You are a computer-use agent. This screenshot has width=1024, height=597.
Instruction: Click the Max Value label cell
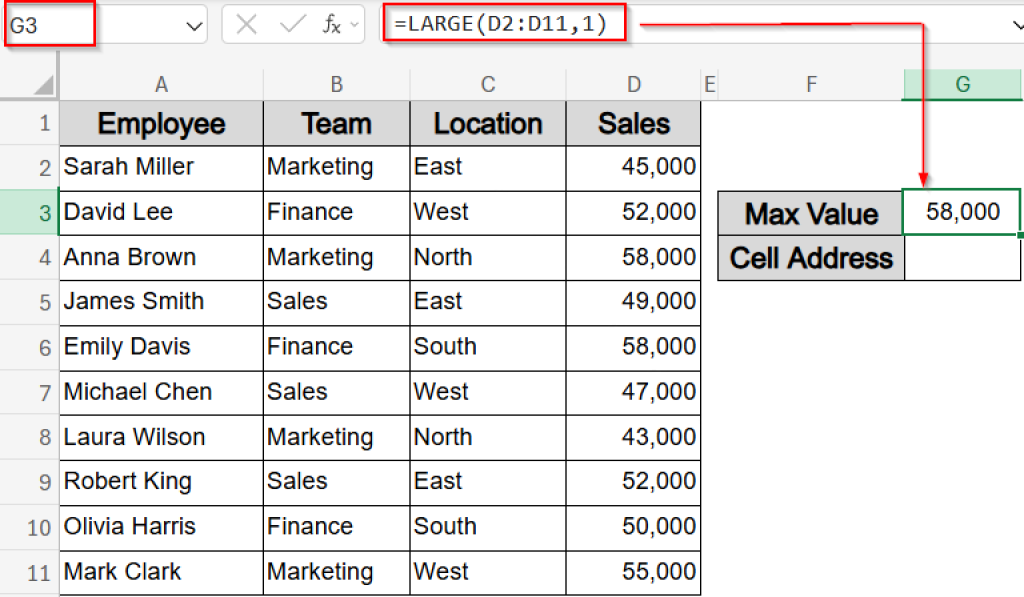810,213
